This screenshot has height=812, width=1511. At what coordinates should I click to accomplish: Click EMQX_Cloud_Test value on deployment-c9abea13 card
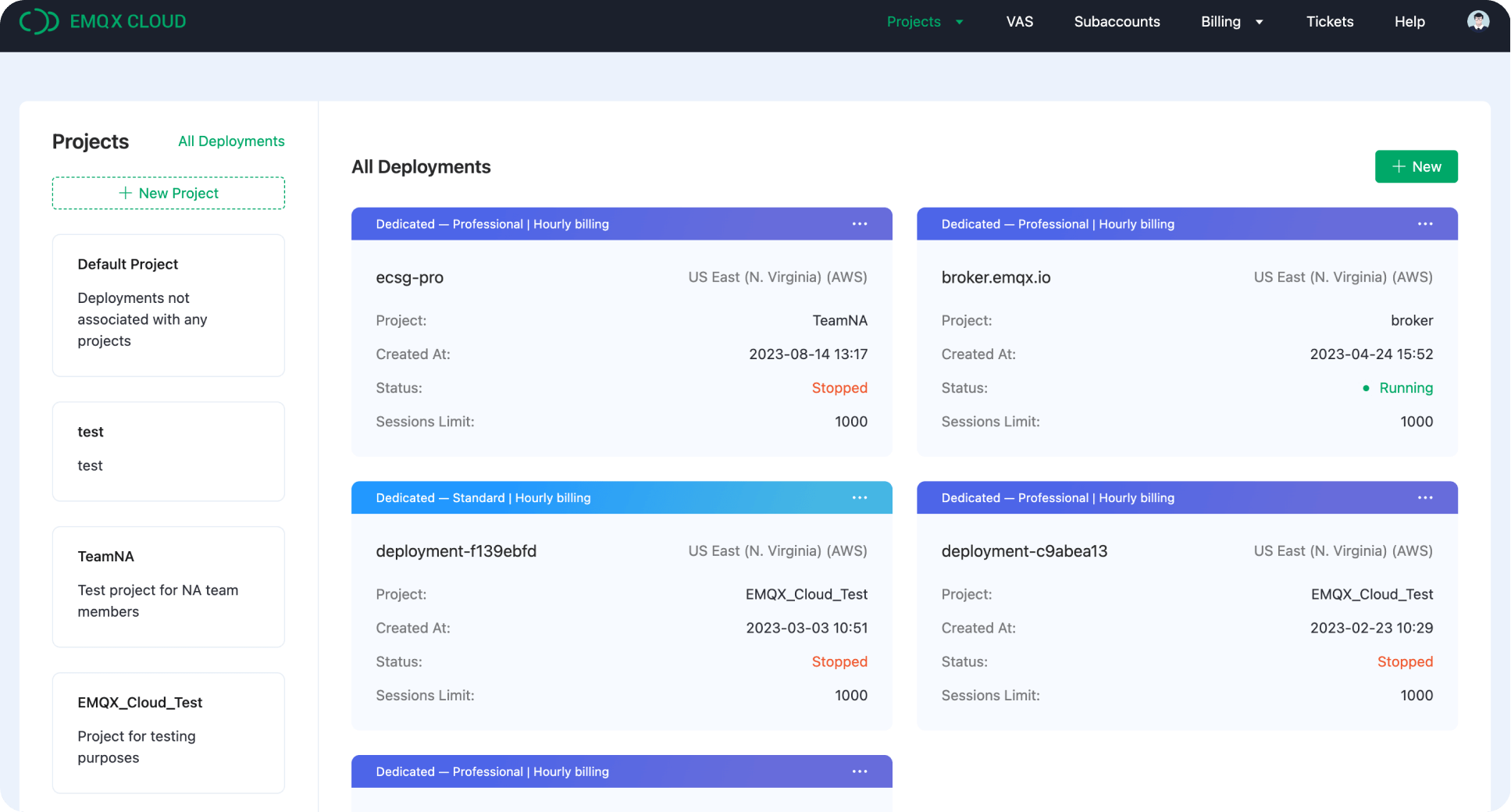point(1372,595)
